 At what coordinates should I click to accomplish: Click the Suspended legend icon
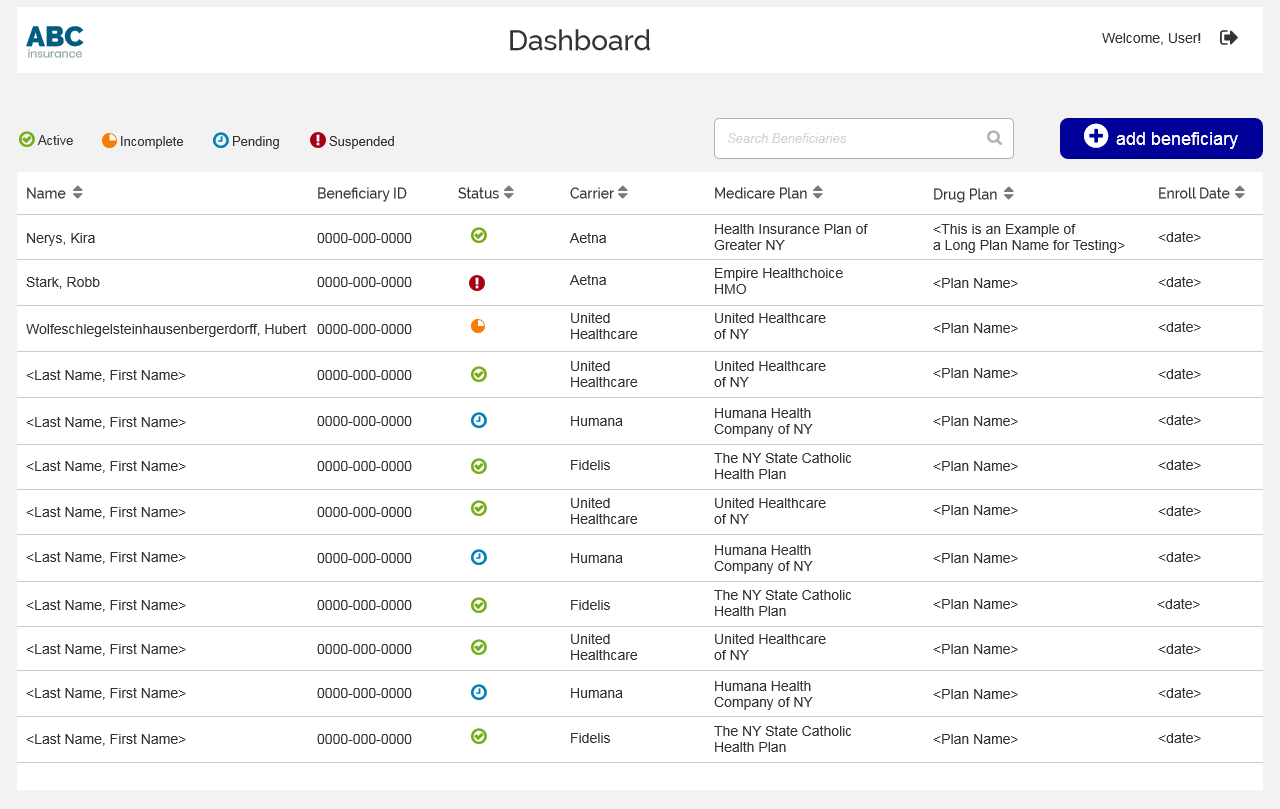point(318,140)
